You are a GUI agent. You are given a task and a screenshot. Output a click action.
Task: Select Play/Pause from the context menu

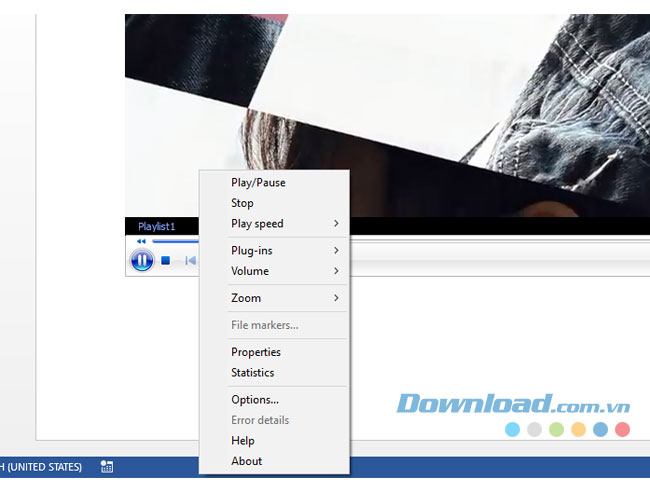(x=258, y=183)
